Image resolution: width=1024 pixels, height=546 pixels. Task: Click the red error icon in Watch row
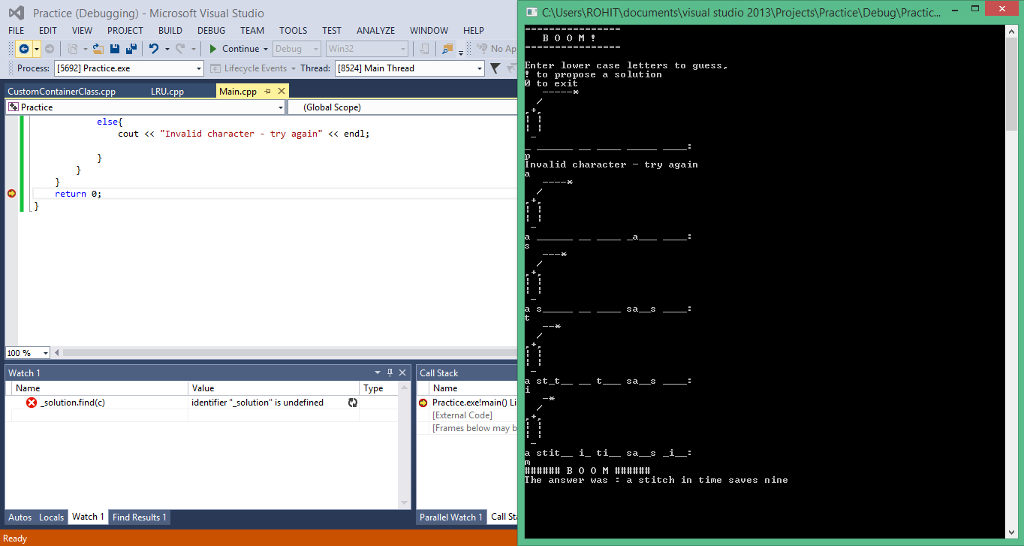pos(31,402)
